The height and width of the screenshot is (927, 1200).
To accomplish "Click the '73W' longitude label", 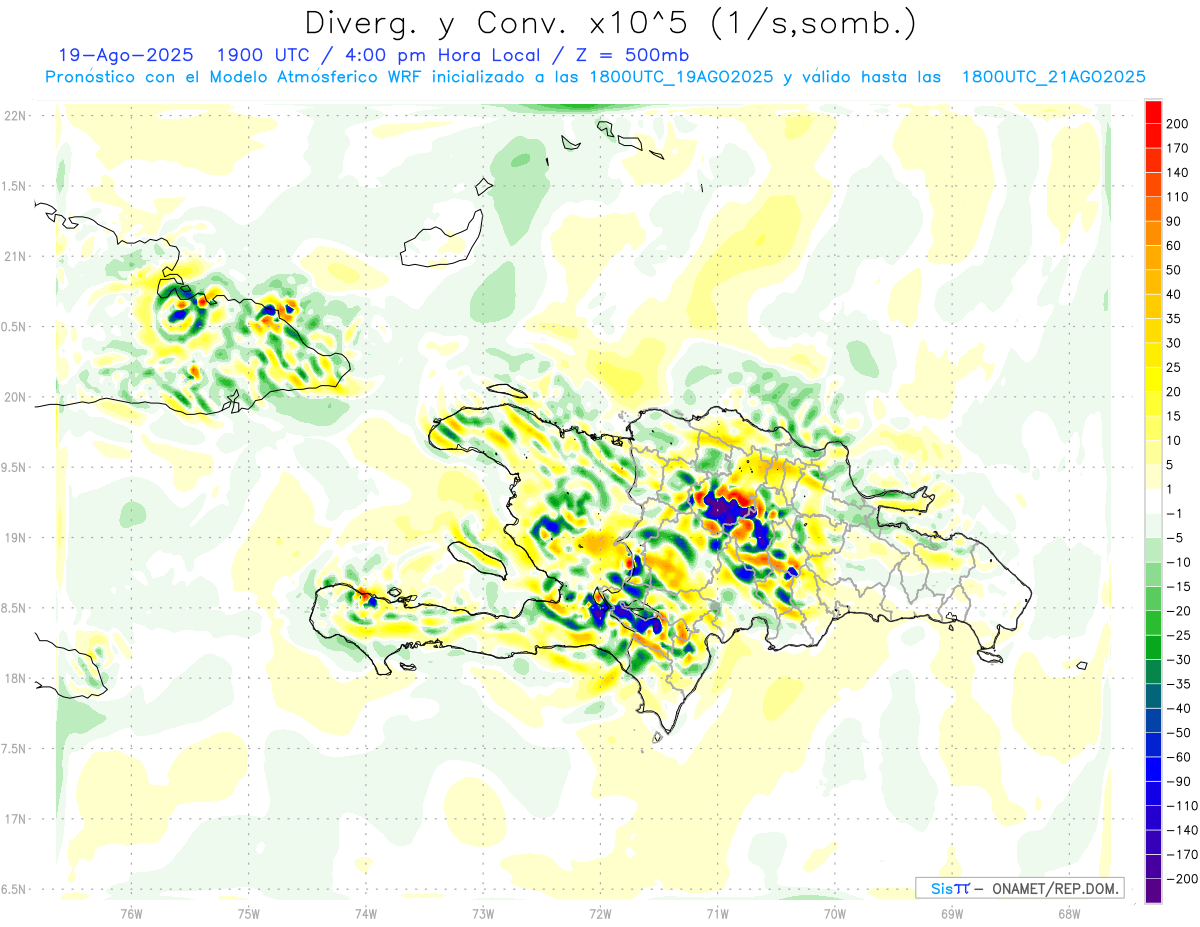I will click(x=483, y=913).
